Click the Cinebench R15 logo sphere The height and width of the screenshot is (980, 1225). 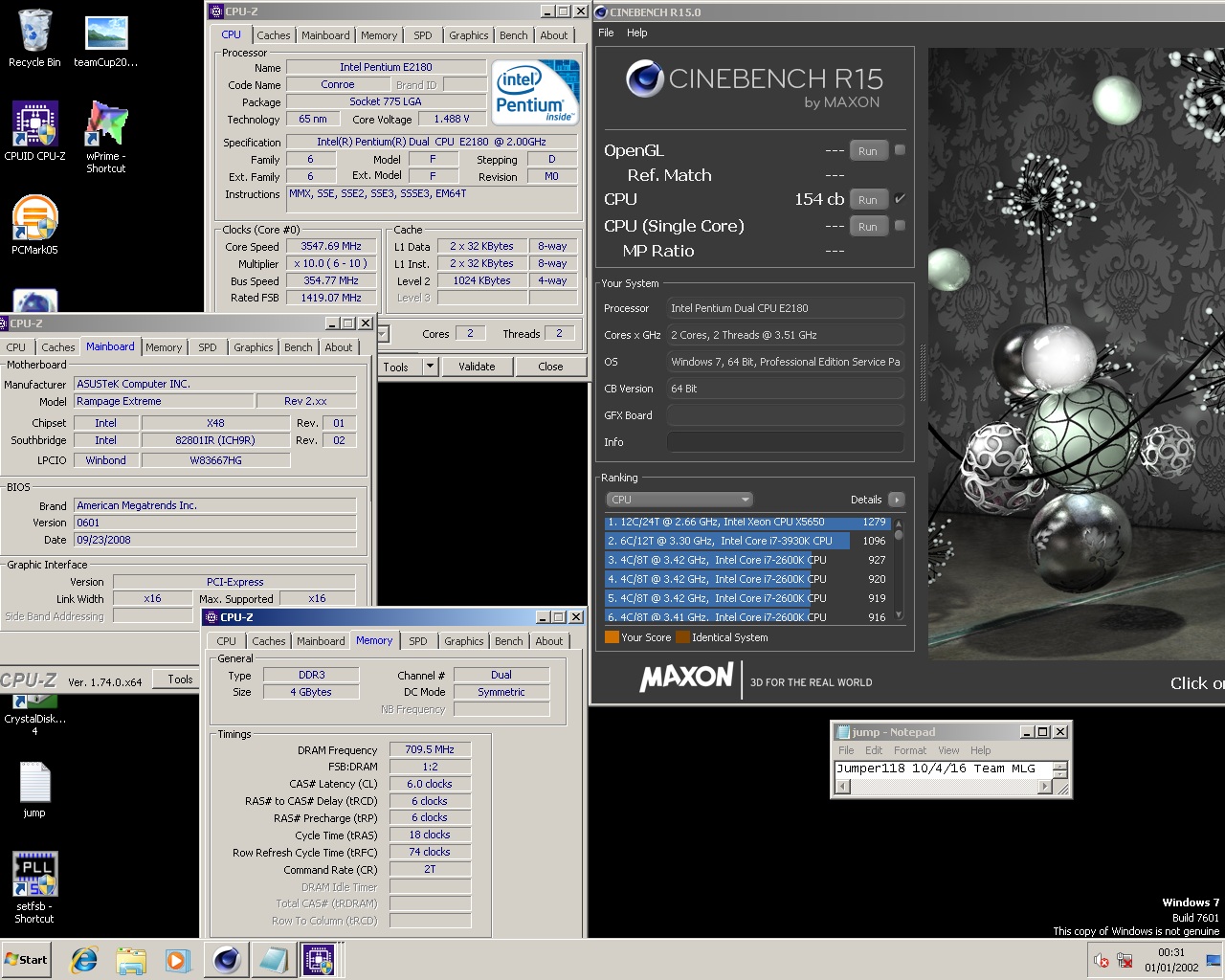coord(645,78)
